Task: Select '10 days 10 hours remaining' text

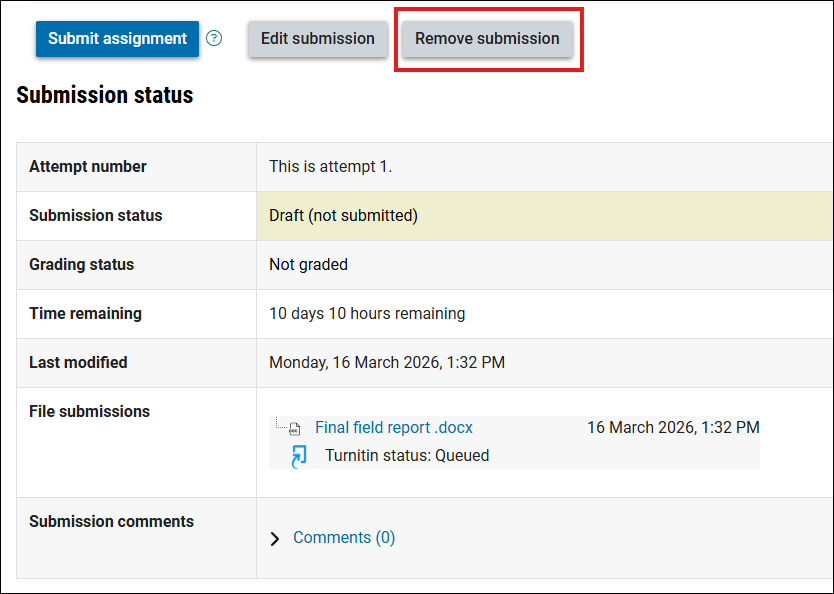Action: pos(367,314)
